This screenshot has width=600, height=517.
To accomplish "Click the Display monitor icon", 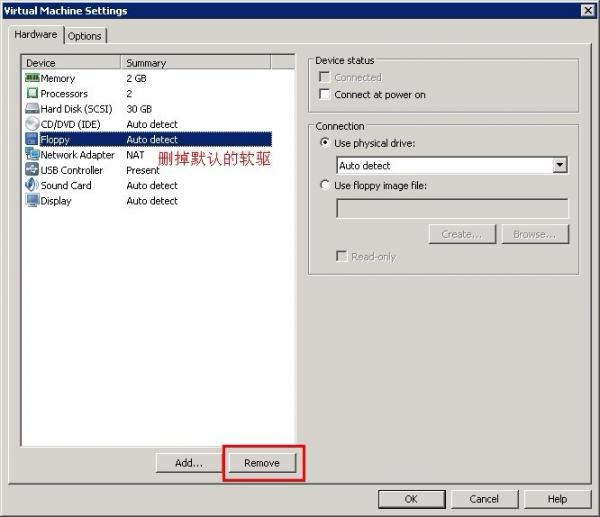I will coord(32,201).
